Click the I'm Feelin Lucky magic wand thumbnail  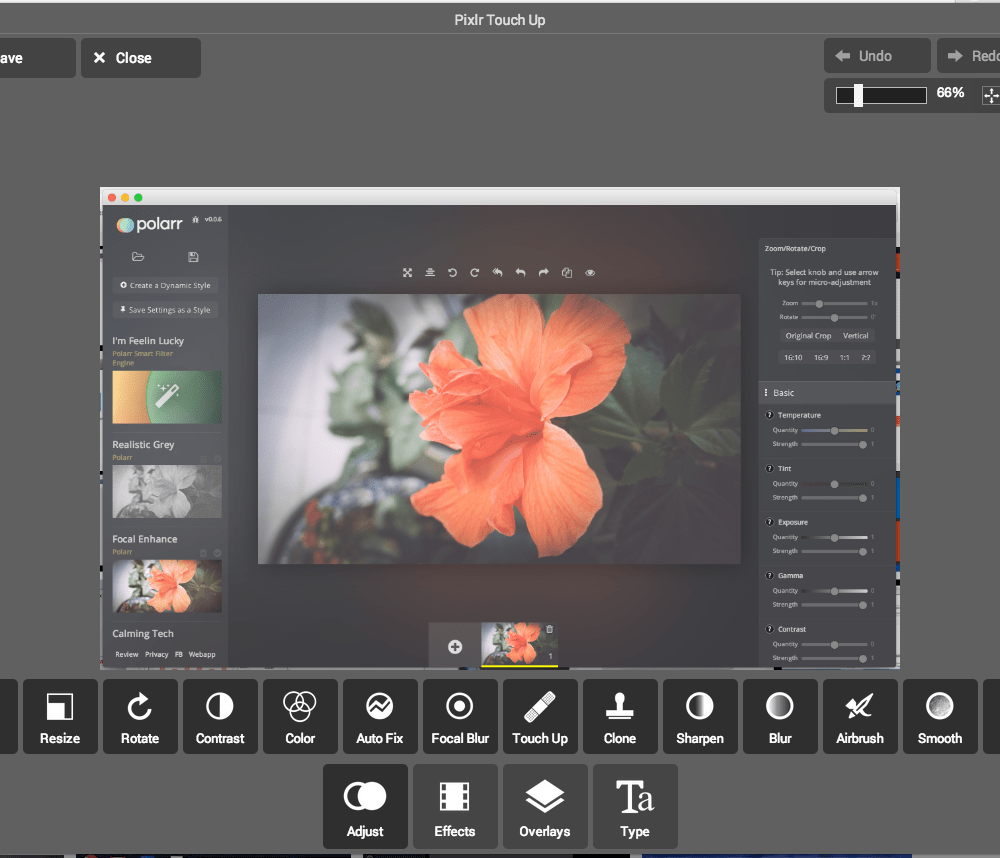167,397
